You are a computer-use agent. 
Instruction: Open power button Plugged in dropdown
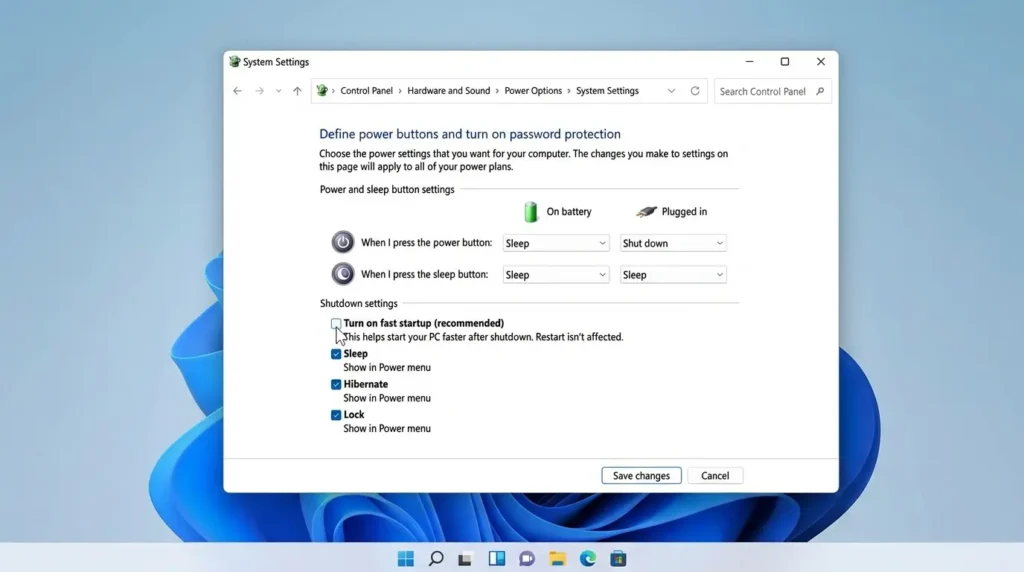pos(673,243)
